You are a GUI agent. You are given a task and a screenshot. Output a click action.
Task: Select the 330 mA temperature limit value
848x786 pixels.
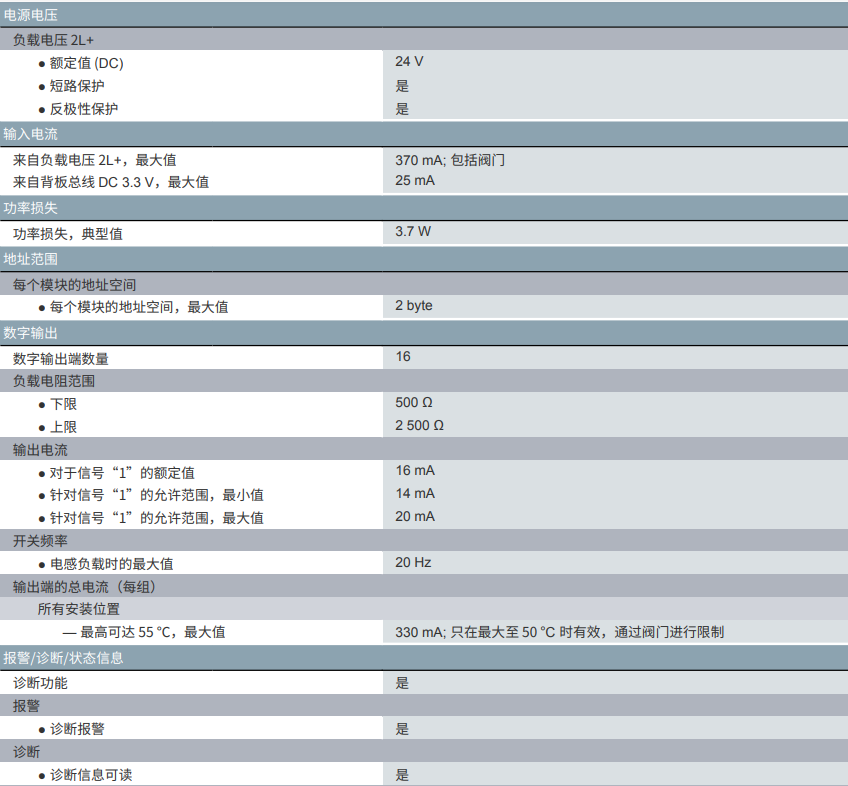tap(559, 632)
